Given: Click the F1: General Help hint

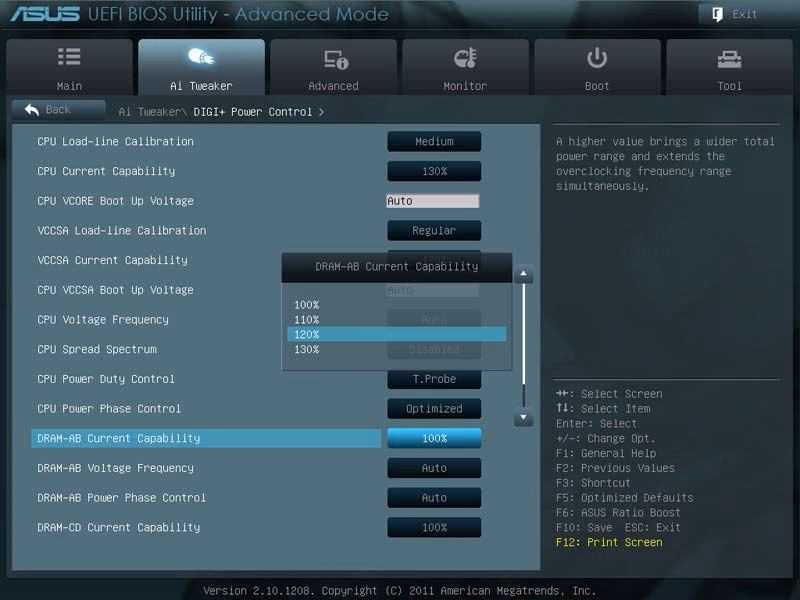Looking at the screenshot, I should coord(606,453).
